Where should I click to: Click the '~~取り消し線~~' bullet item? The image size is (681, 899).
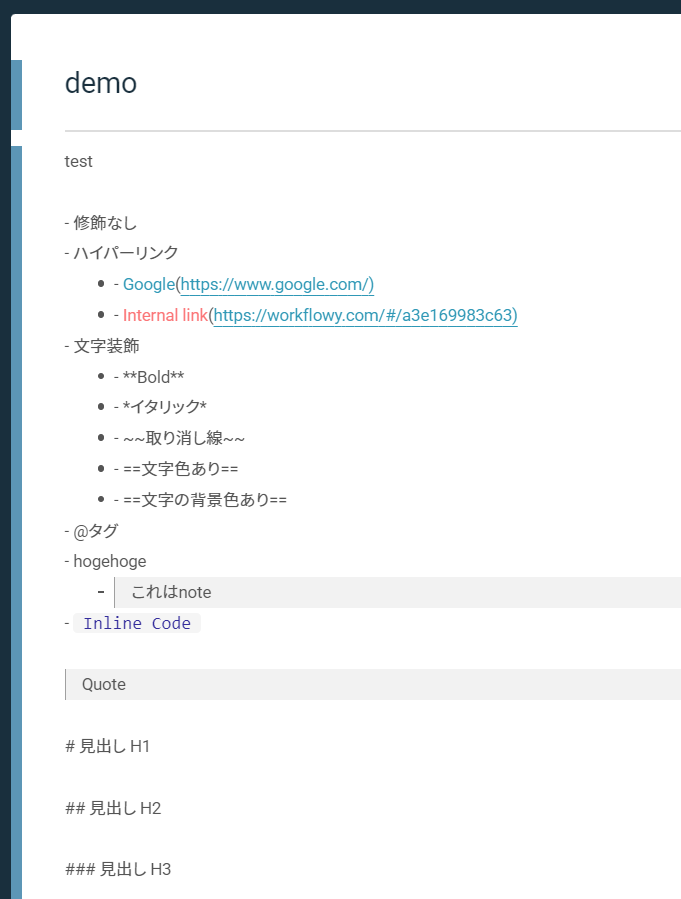tap(179, 438)
